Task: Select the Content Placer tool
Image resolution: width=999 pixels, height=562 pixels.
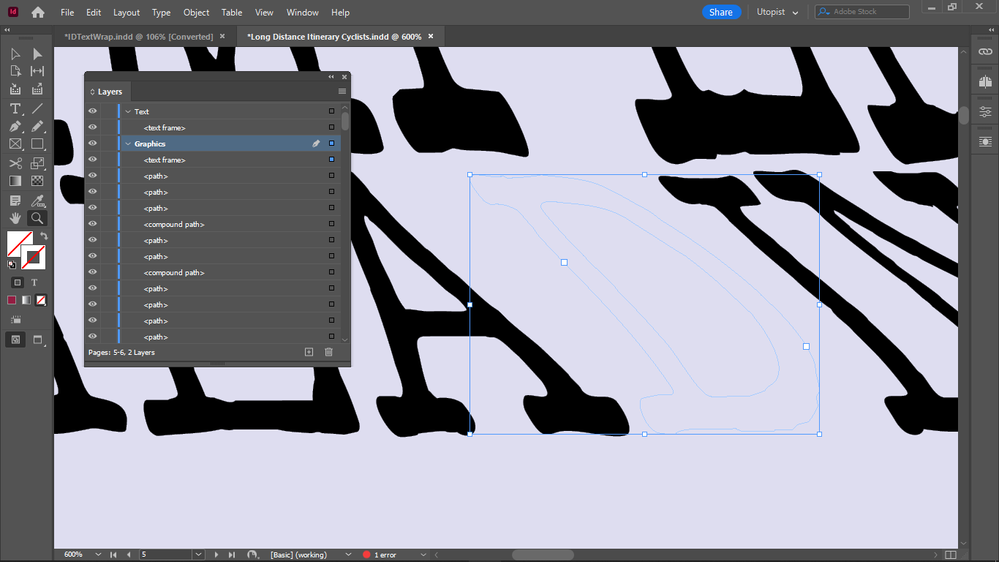Action: coord(37,89)
